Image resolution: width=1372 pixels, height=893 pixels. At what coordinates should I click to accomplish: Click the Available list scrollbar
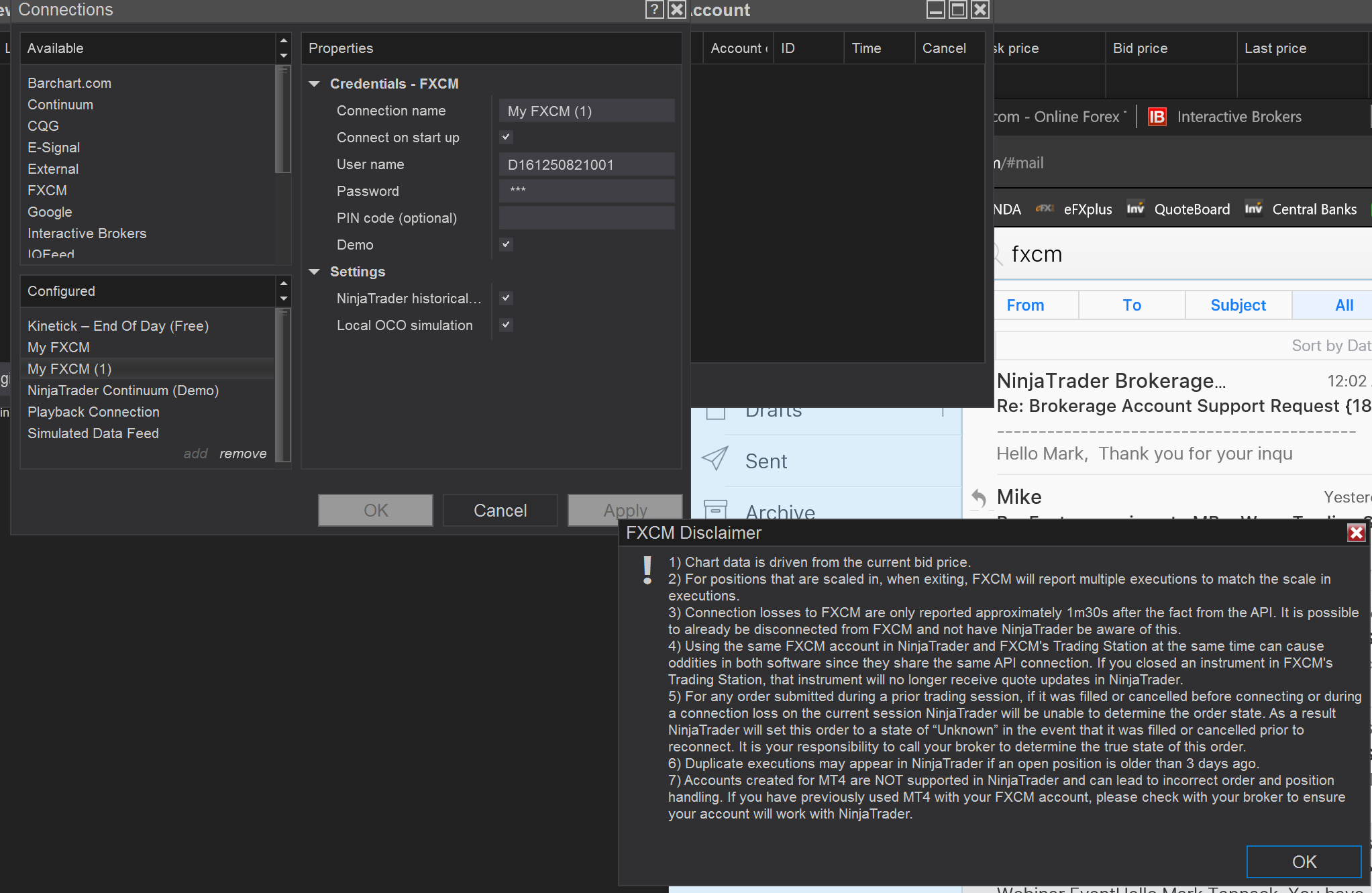[x=283, y=119]
